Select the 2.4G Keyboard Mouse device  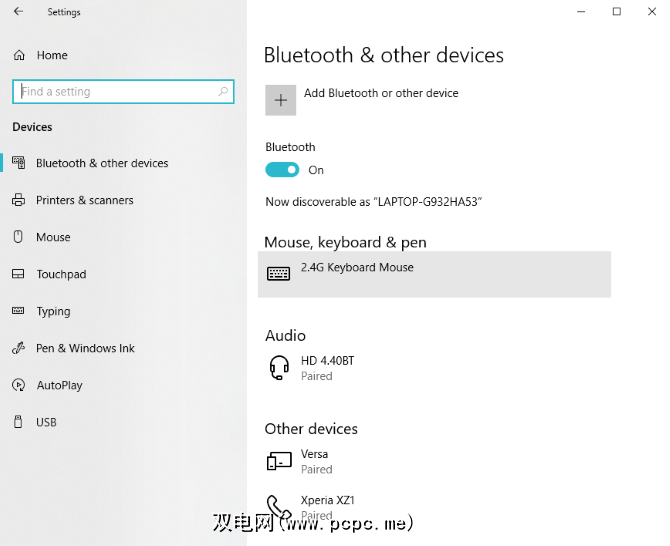(434, 273)
